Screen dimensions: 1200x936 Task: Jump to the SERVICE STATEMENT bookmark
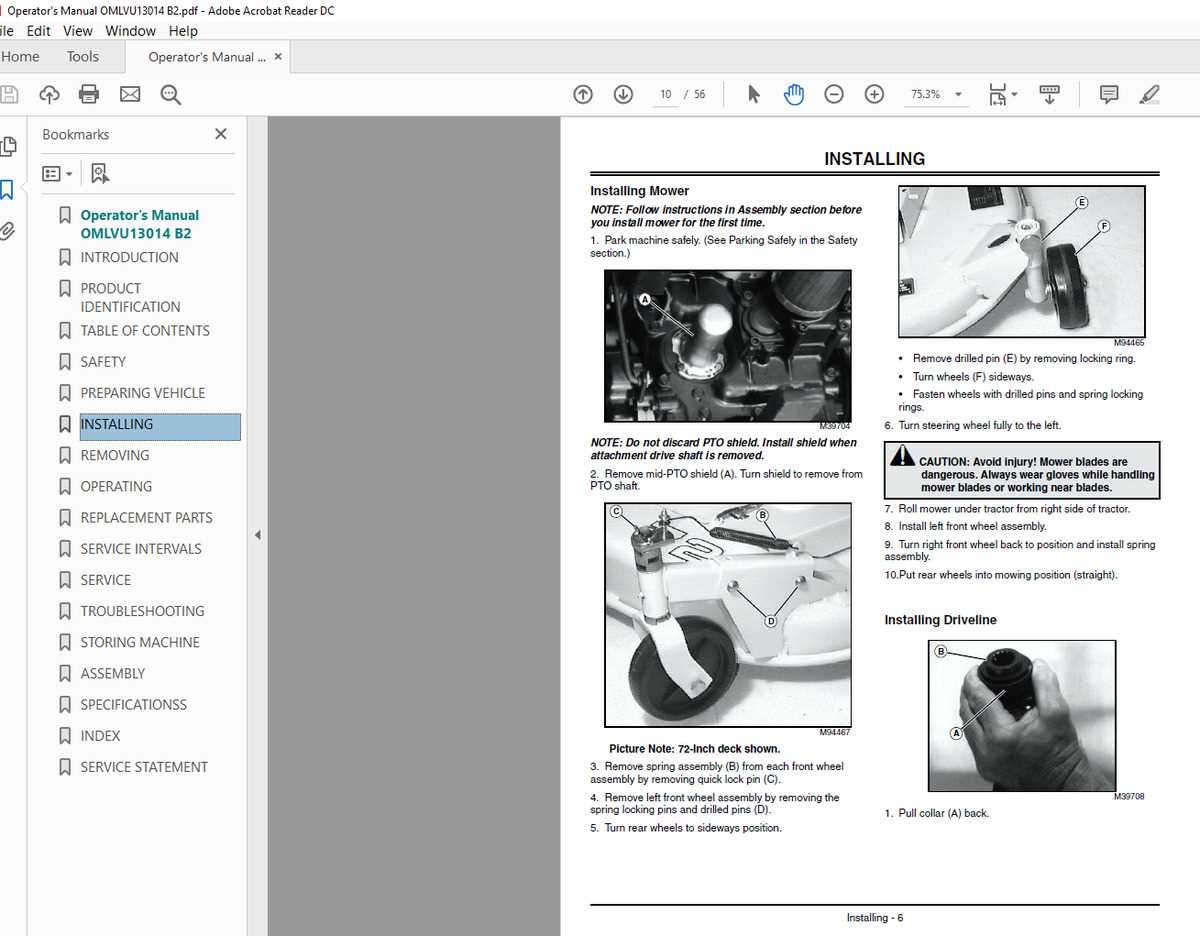coord(144,767)
